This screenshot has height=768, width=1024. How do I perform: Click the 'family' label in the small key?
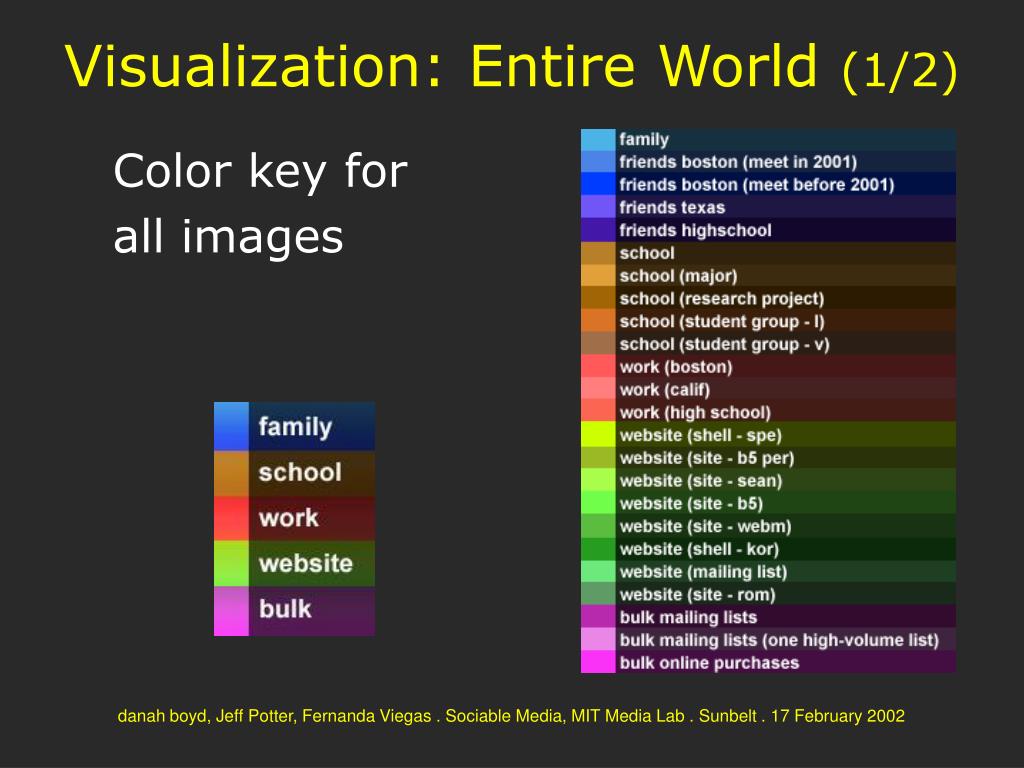[295, 427]
